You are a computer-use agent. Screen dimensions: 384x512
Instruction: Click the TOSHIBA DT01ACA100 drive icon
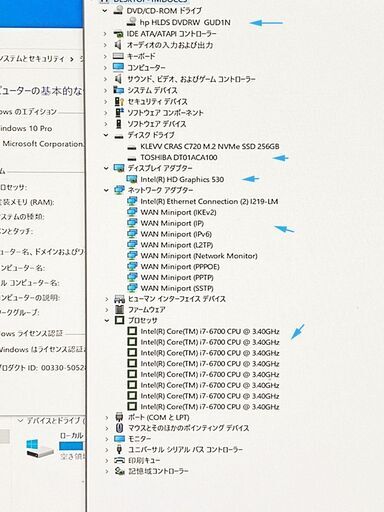[132, 158]
